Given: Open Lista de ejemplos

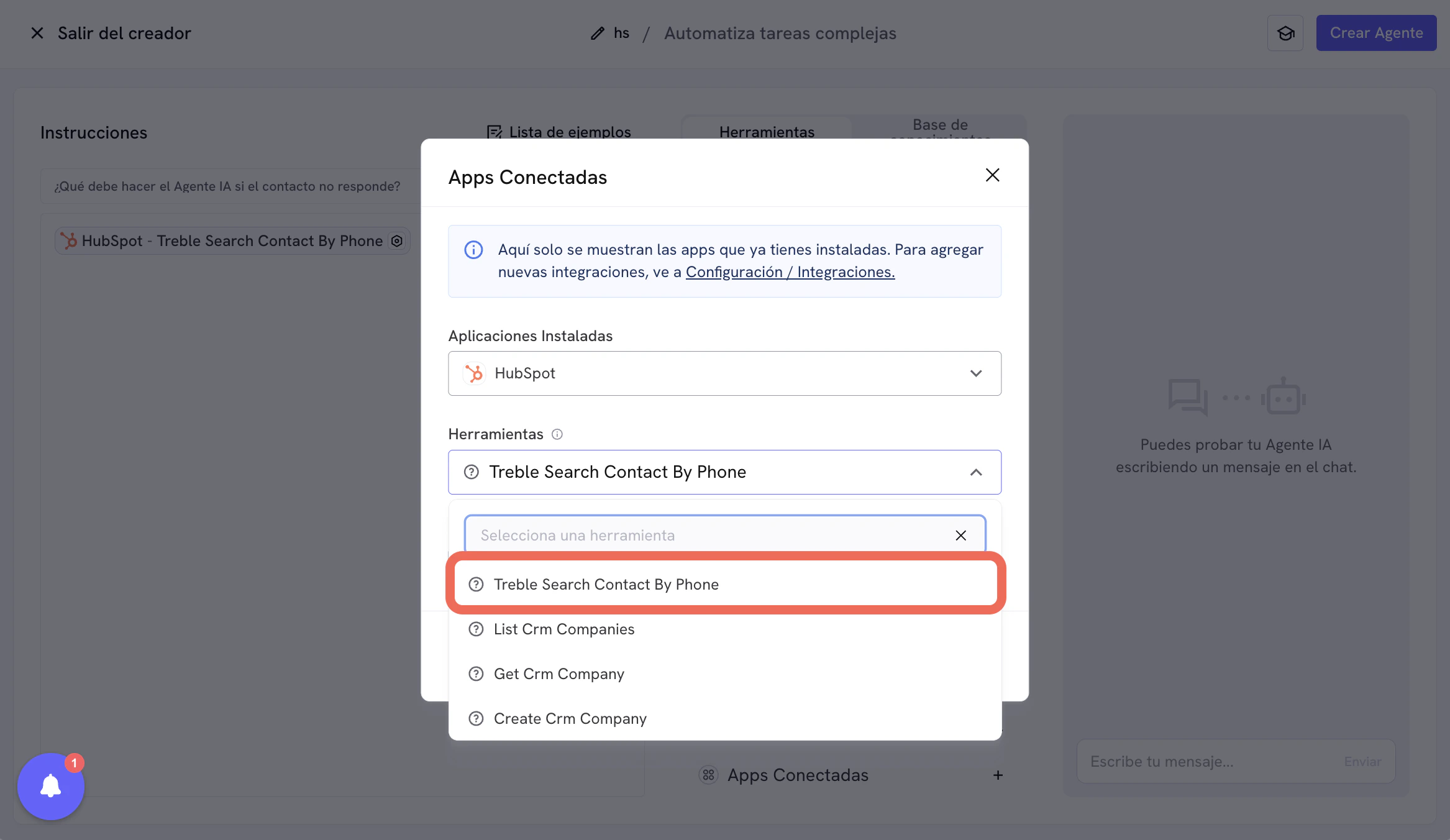Looking at the screenshot, I should tap(559, 132).
